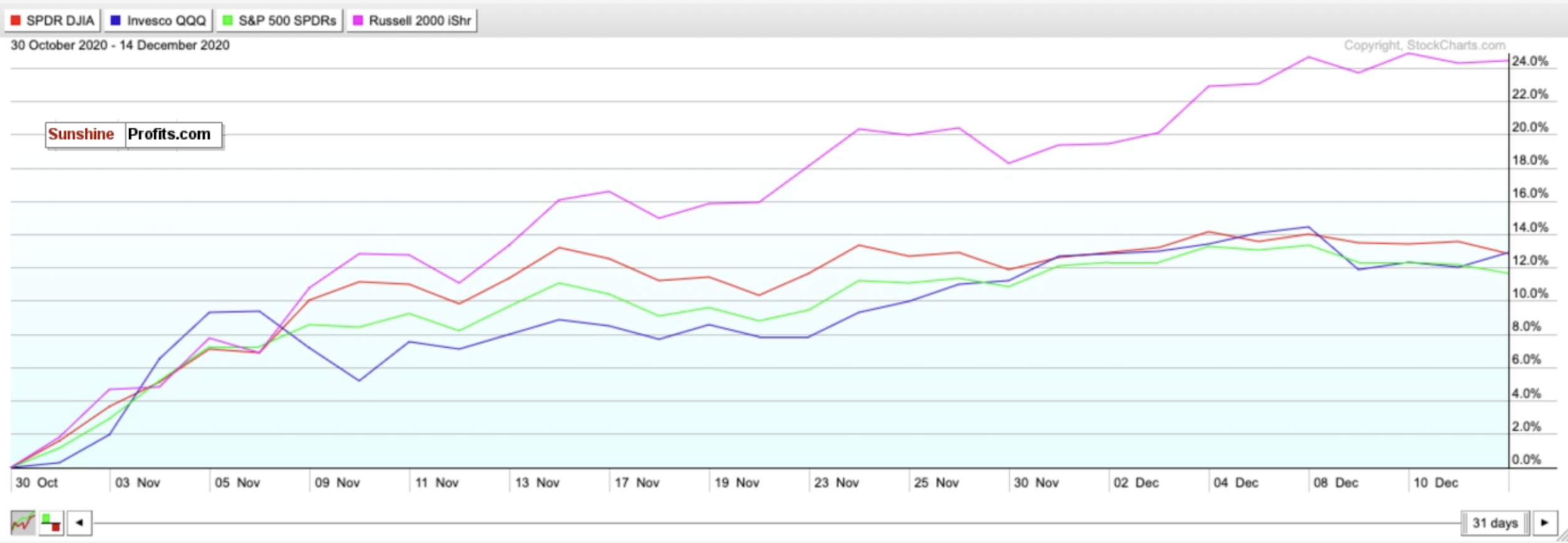Click the 0.0% axis label
The width and height of the screenshot is (1568, 543).
[x=1527, y=460]
